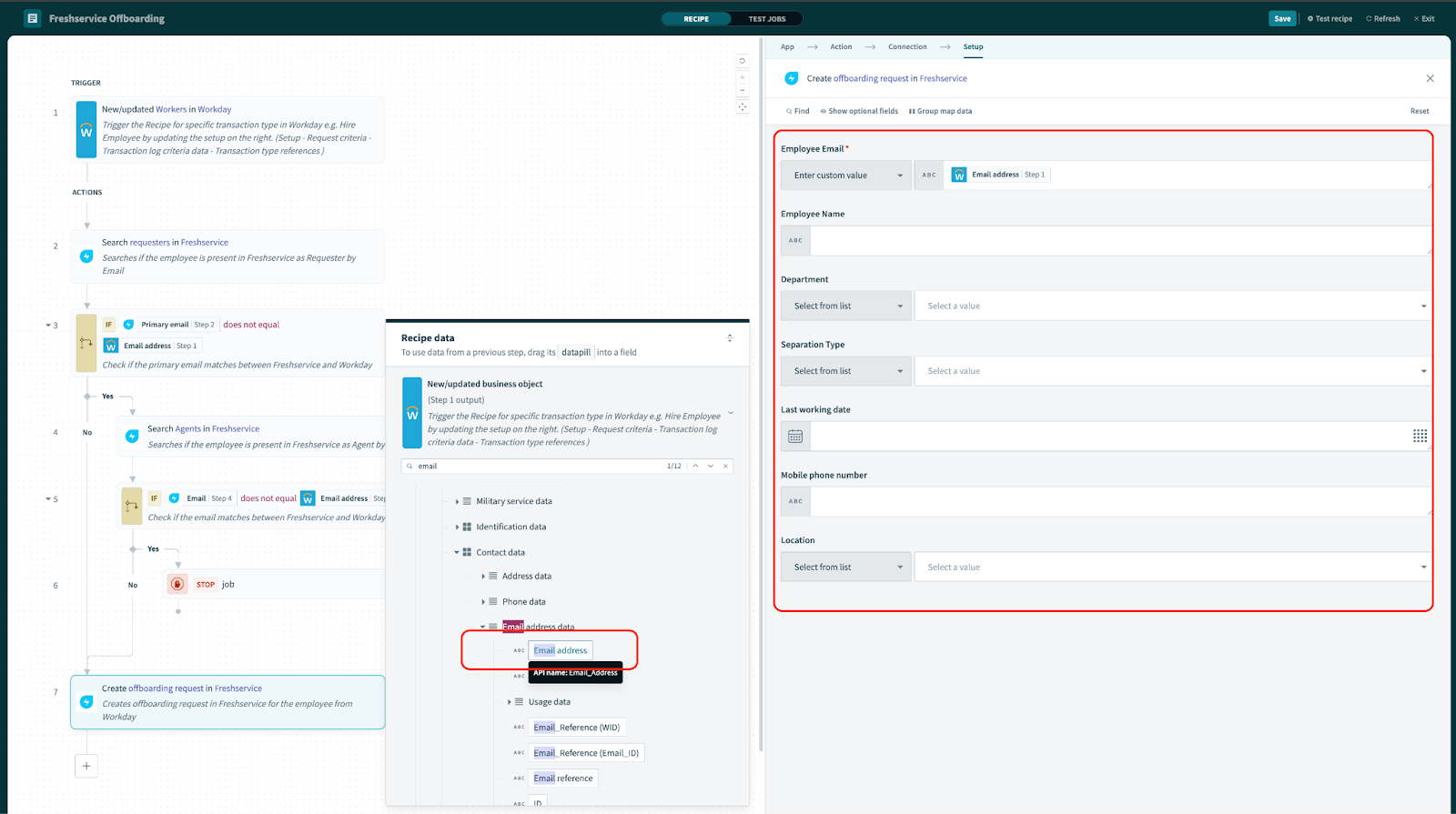Click Email_Reference (Email_ID) datapill
The width and height of the screenshot is (1456, 814).
pos(586,753)
